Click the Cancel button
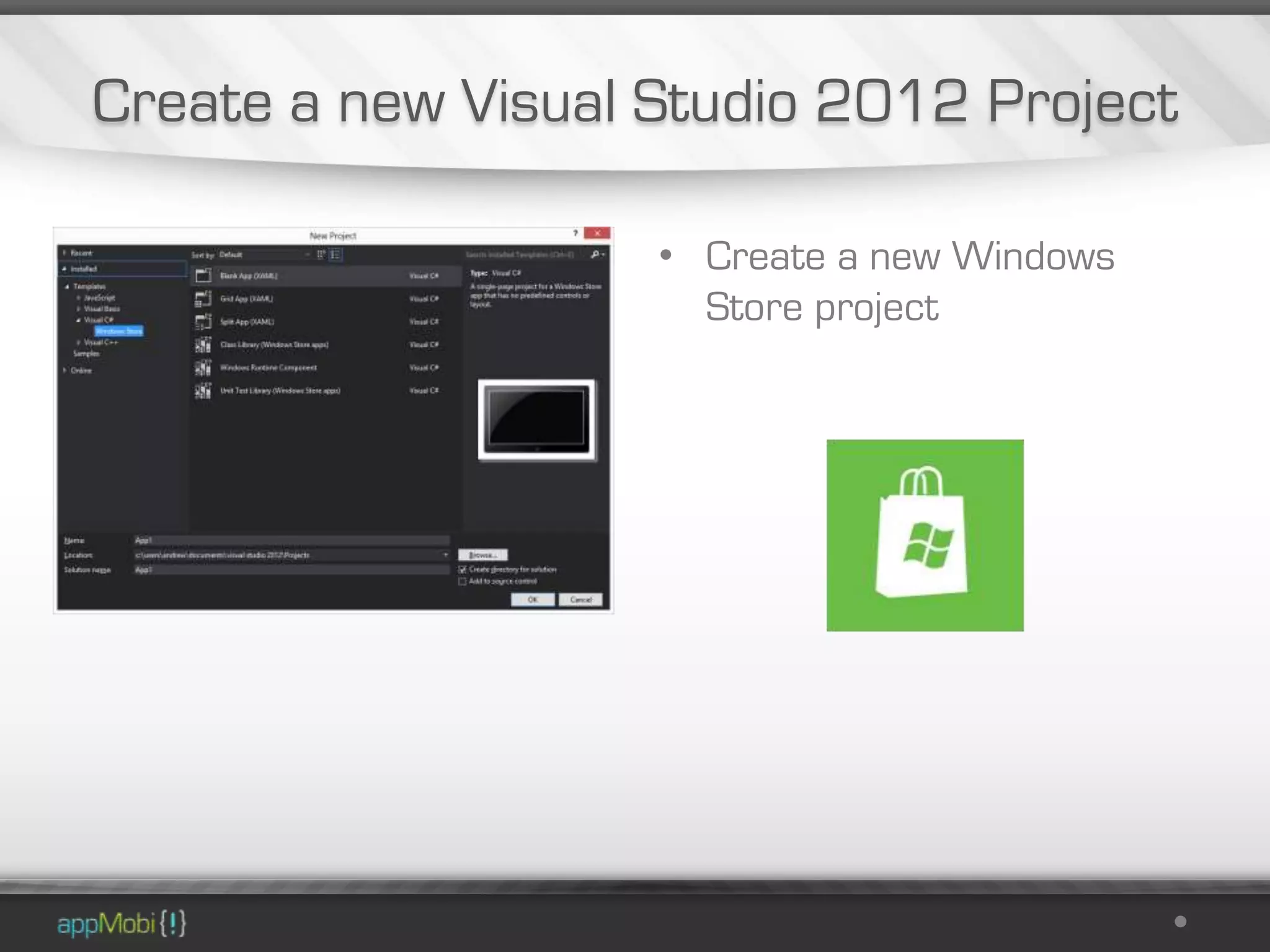1270x952 pixels. tap(581, 599)
